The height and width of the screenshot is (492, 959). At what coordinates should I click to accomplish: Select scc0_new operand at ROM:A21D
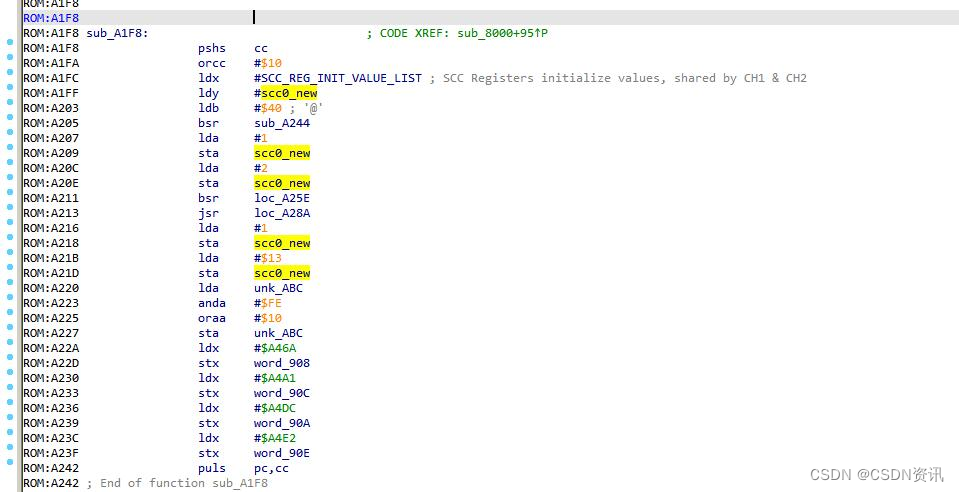pyautogui.click(x=282, y=273)
